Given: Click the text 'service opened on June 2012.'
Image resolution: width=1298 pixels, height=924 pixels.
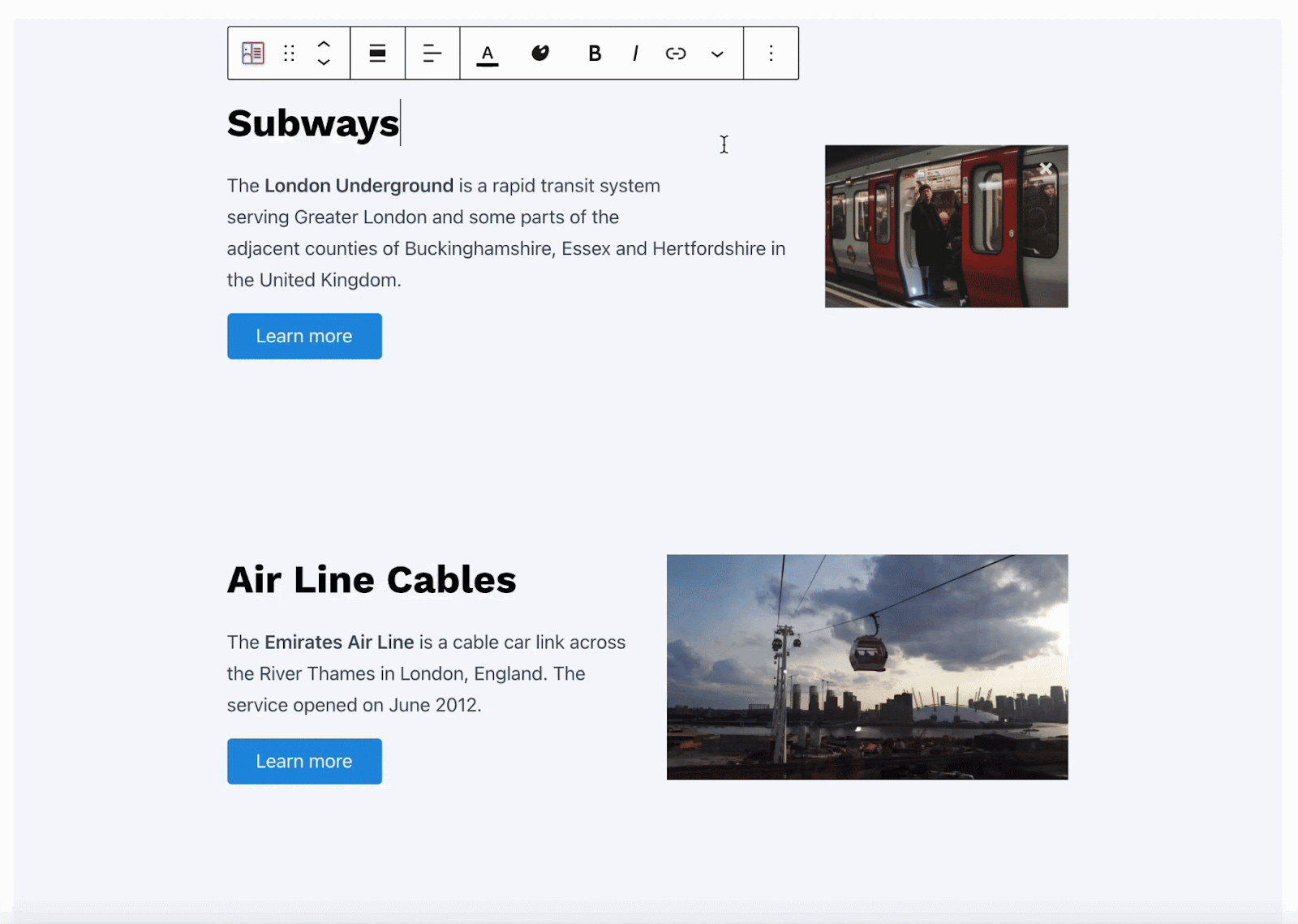Looking at the screenshot, I should coord(355,705).
